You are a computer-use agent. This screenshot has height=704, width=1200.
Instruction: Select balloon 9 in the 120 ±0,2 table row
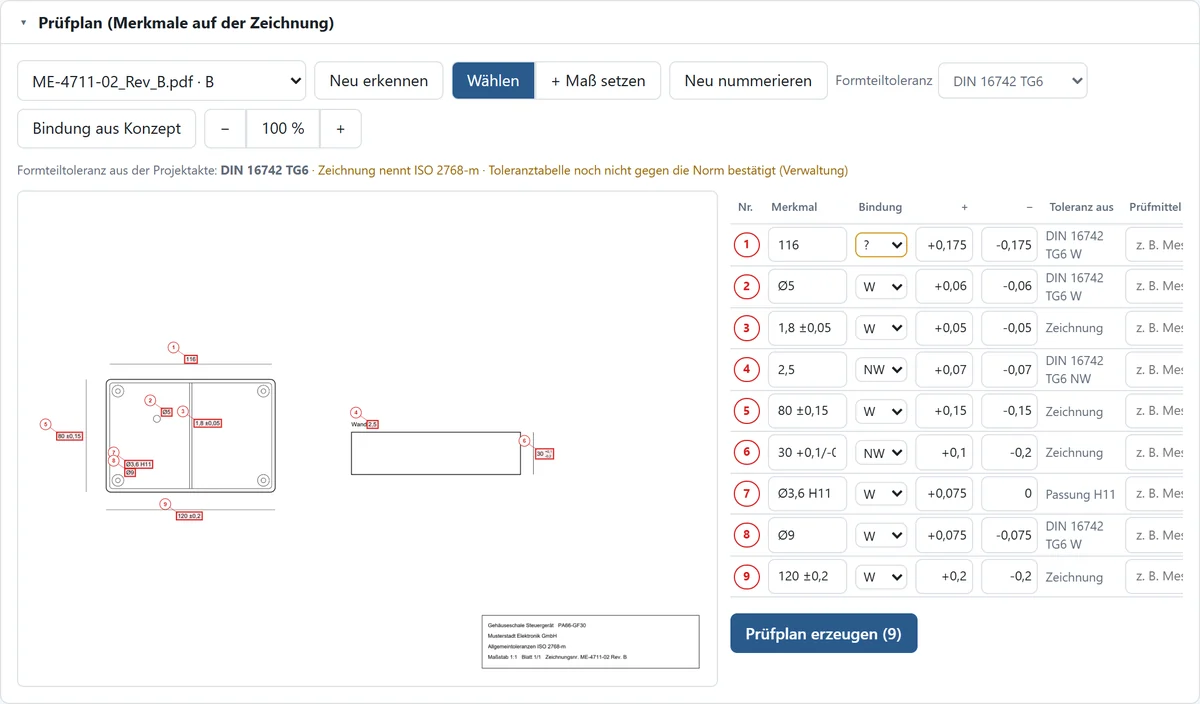pos(746,577)
